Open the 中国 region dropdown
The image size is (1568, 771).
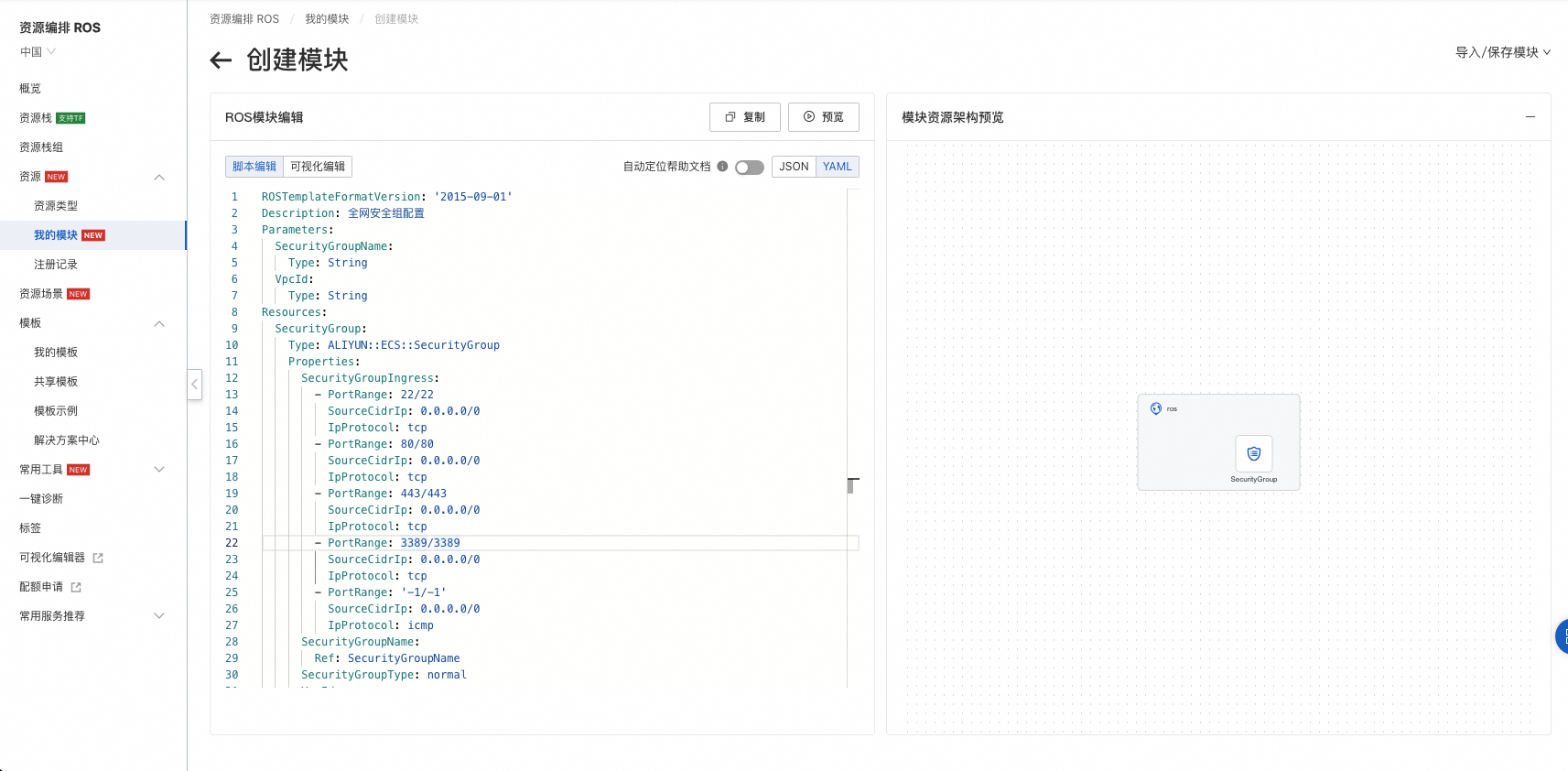click(x=38, y=52)
